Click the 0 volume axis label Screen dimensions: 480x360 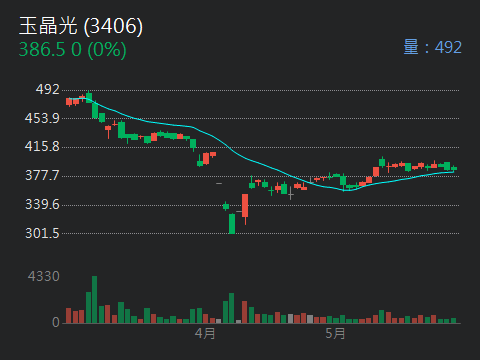pyautogui.click(x=56, y=322)
